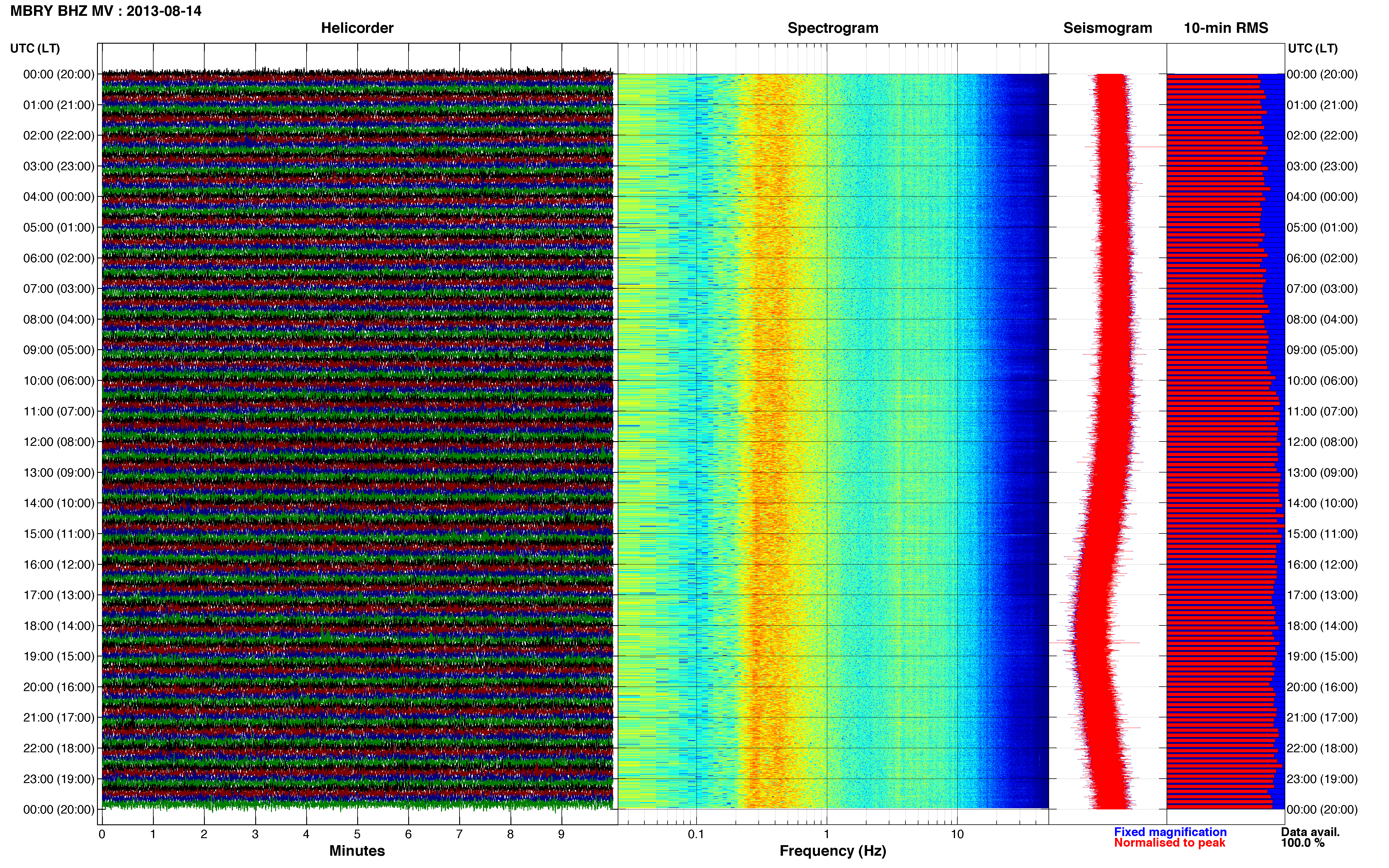Click the 'Normalised to peak' legend text
This screenshot has height=868, width=1389.
click(x=1169, y=843)
